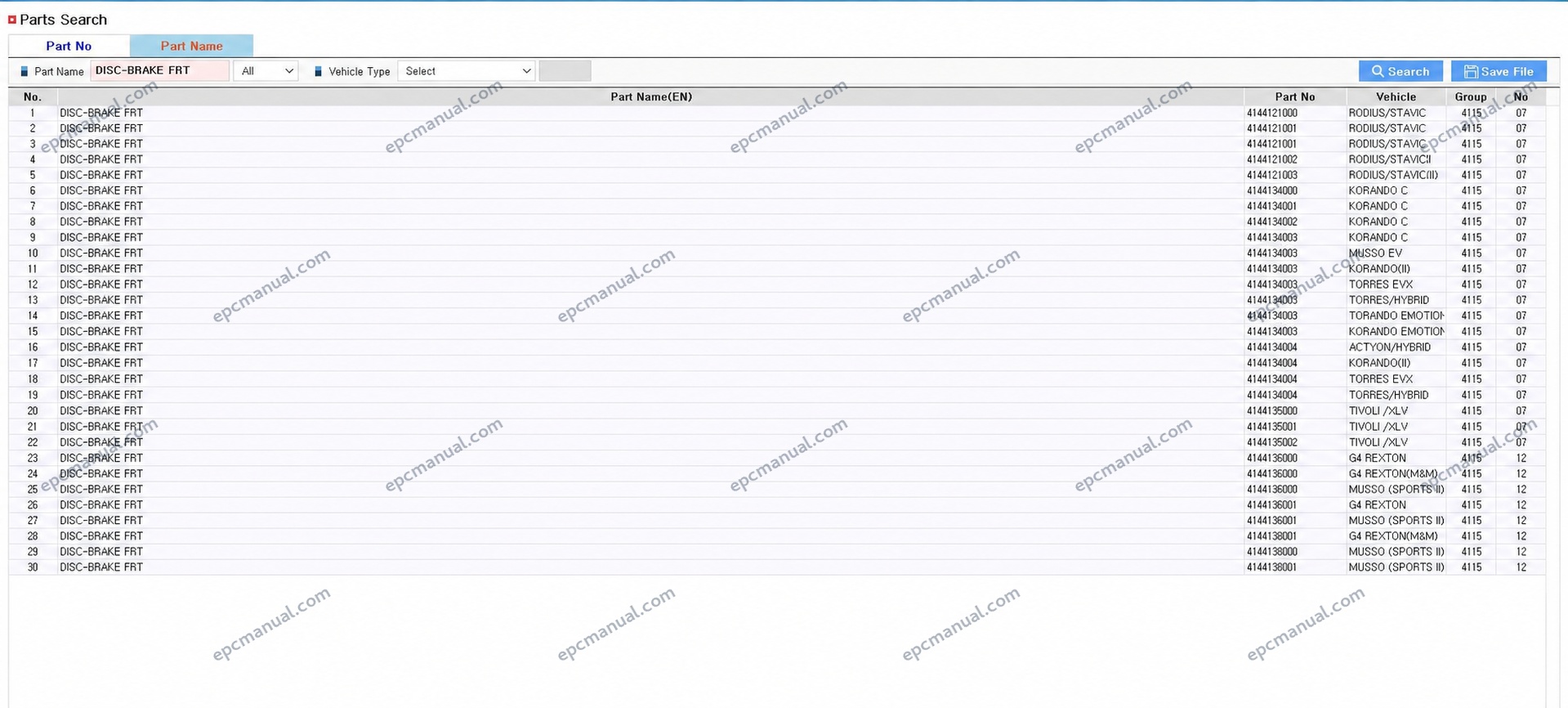Open the All filter dropdown

266,71
